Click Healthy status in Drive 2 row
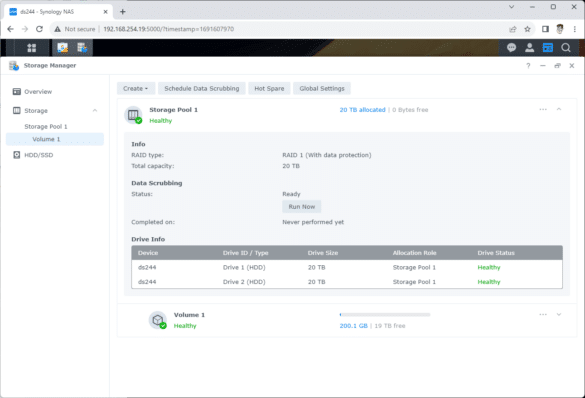Screen dimensions: 585x398 click(489, 282)
